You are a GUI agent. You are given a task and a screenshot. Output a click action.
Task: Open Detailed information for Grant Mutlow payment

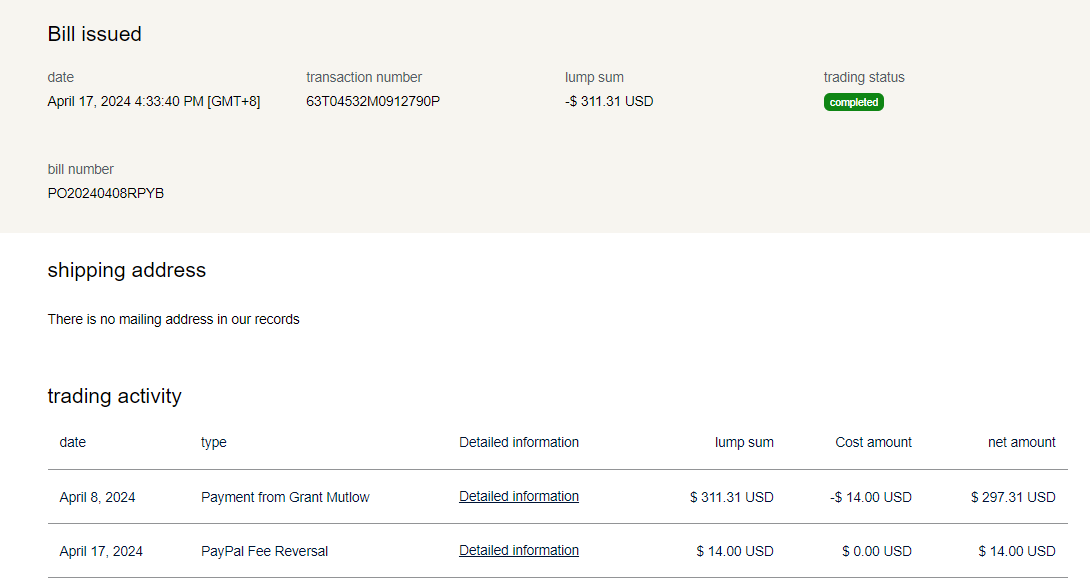(518, 497)
